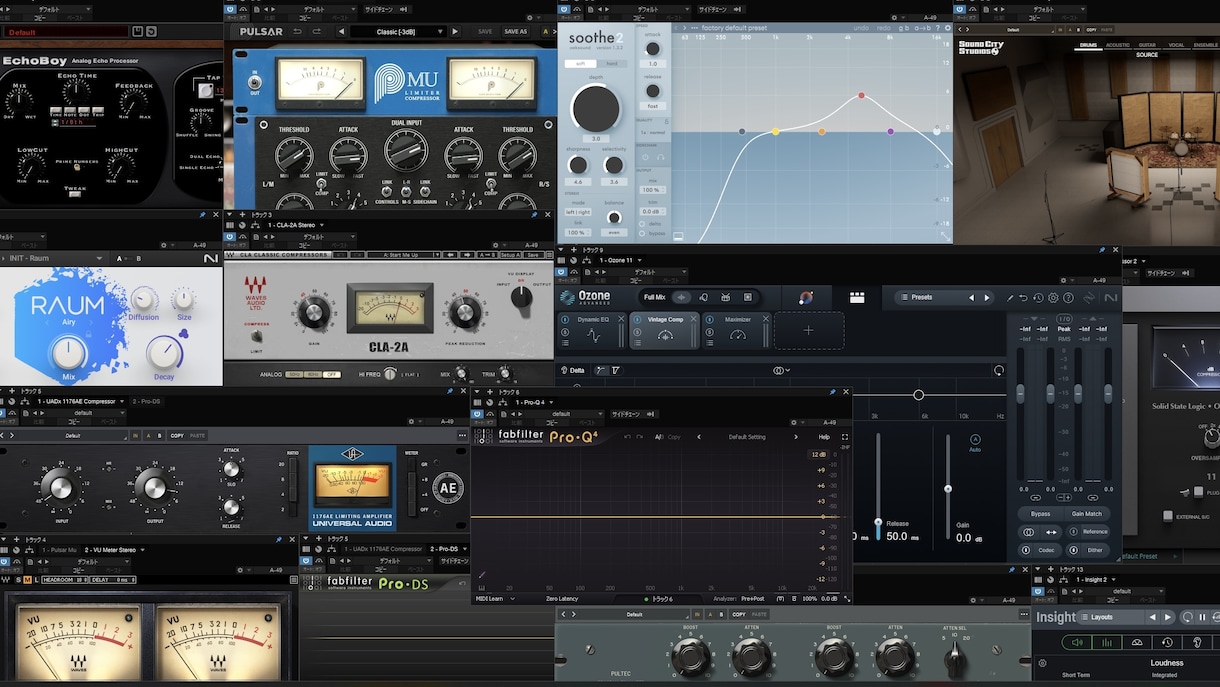Click the soothe2 depth knob
Screen dimensions: 1220x687
595,107
